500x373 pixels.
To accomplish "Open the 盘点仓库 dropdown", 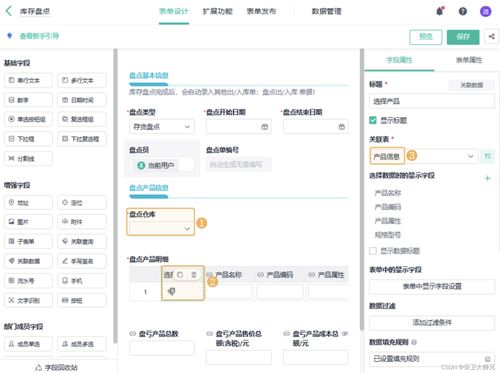I will tap(161, 228).
